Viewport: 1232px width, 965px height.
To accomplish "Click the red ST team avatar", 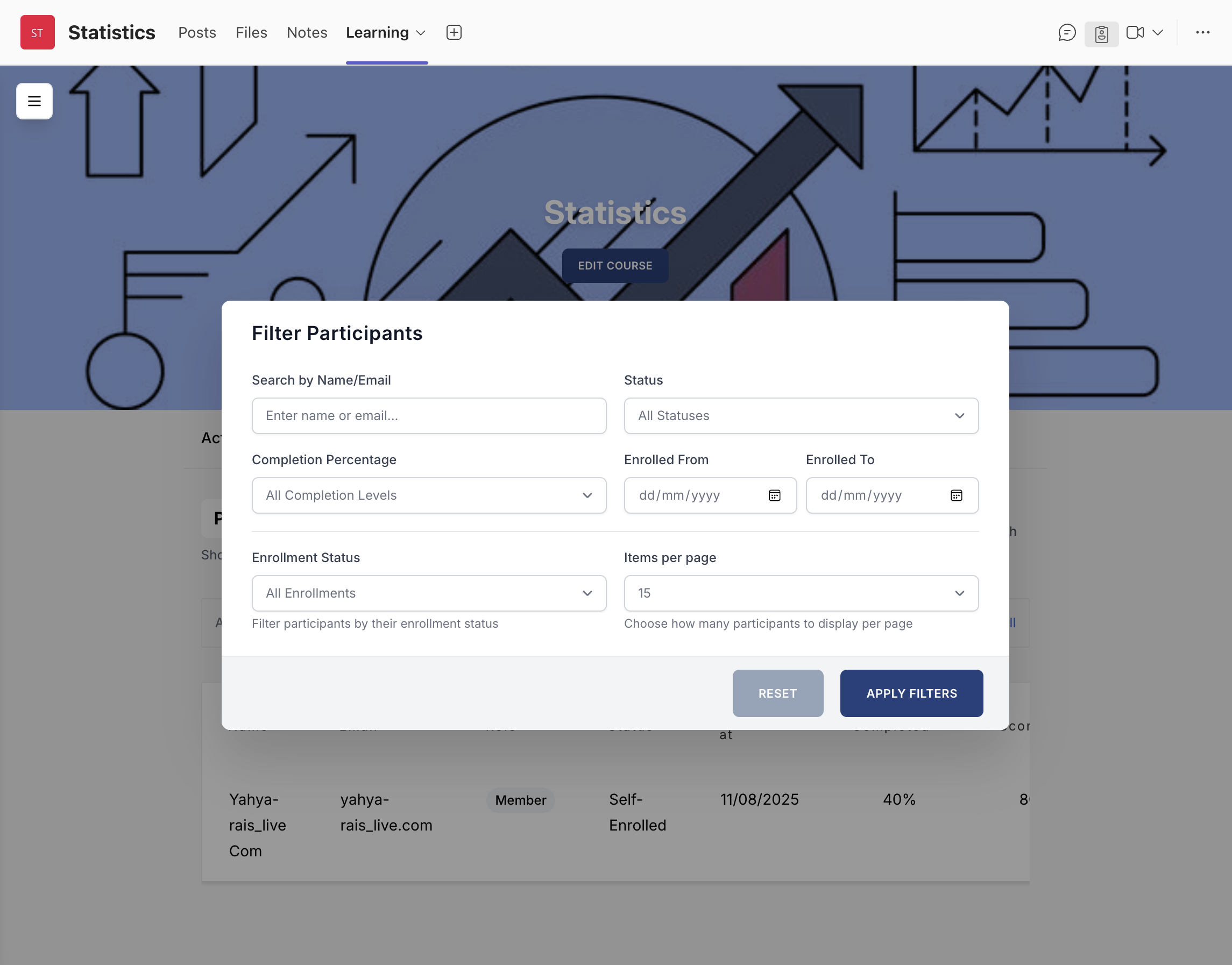I will [37, 33].
